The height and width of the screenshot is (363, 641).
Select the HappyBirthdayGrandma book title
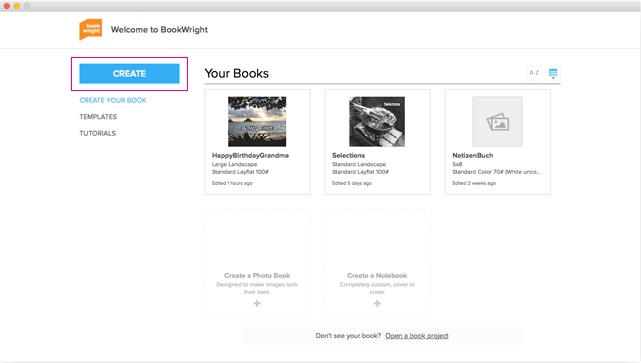[x=250, y=155]
